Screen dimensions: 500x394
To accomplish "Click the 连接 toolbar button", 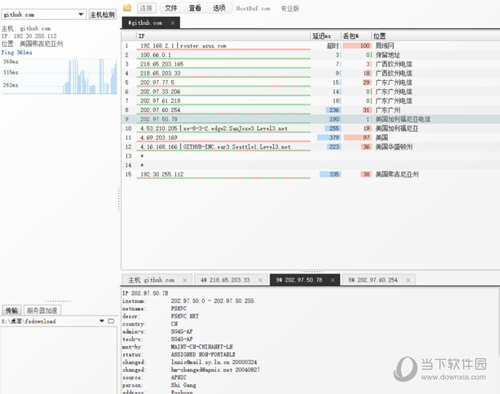I will click(147, 8).
